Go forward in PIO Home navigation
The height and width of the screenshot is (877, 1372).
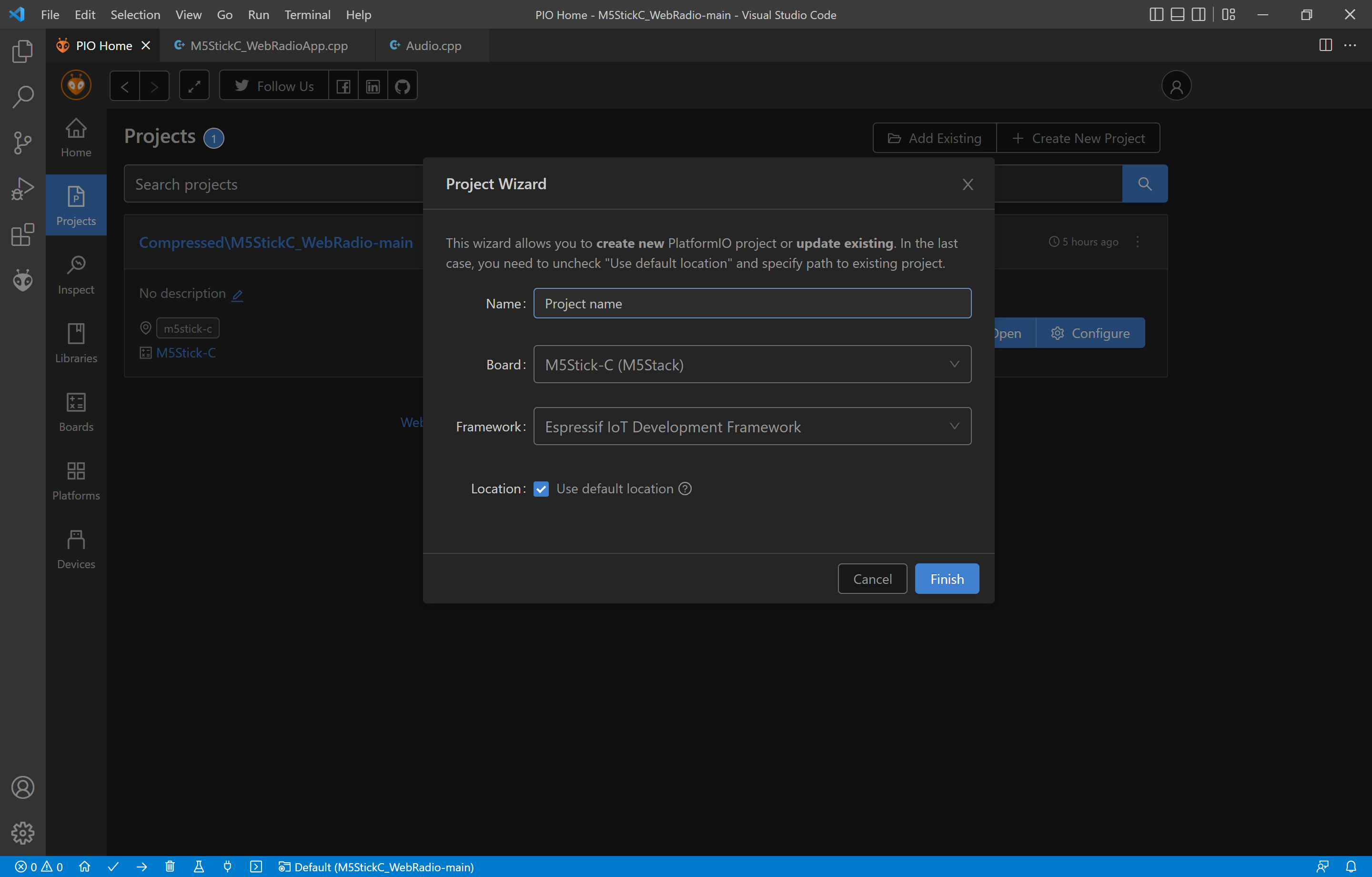(154, 86)
